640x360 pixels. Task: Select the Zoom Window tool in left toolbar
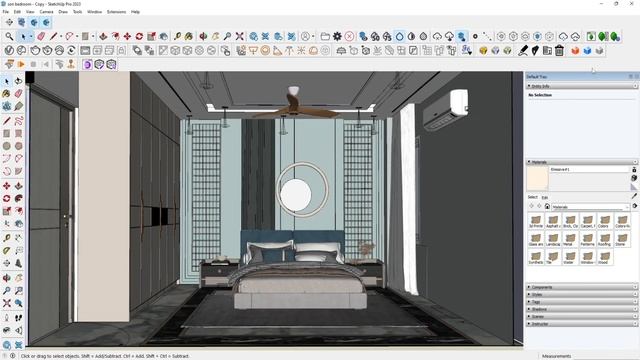click(19, 291)
